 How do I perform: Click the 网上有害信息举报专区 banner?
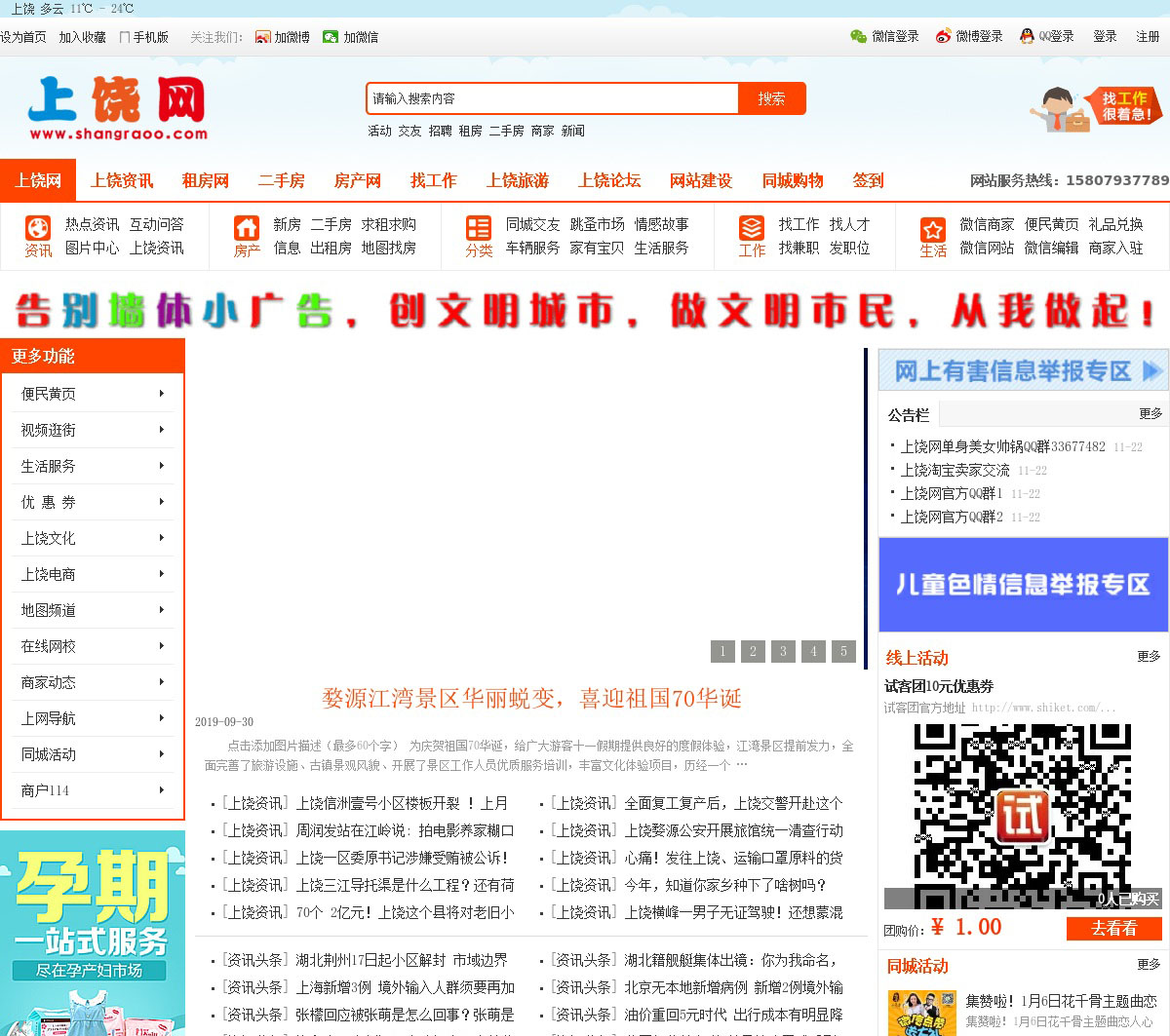[x=1023, y=370]
